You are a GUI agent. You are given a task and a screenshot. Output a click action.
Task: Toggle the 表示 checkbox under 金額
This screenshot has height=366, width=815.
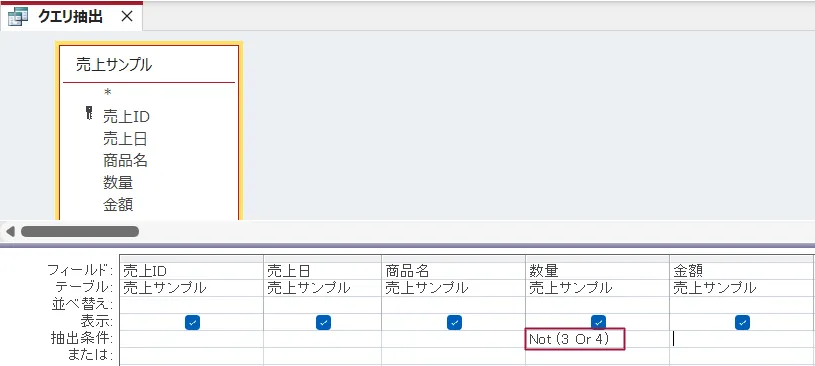pos(742,323)
